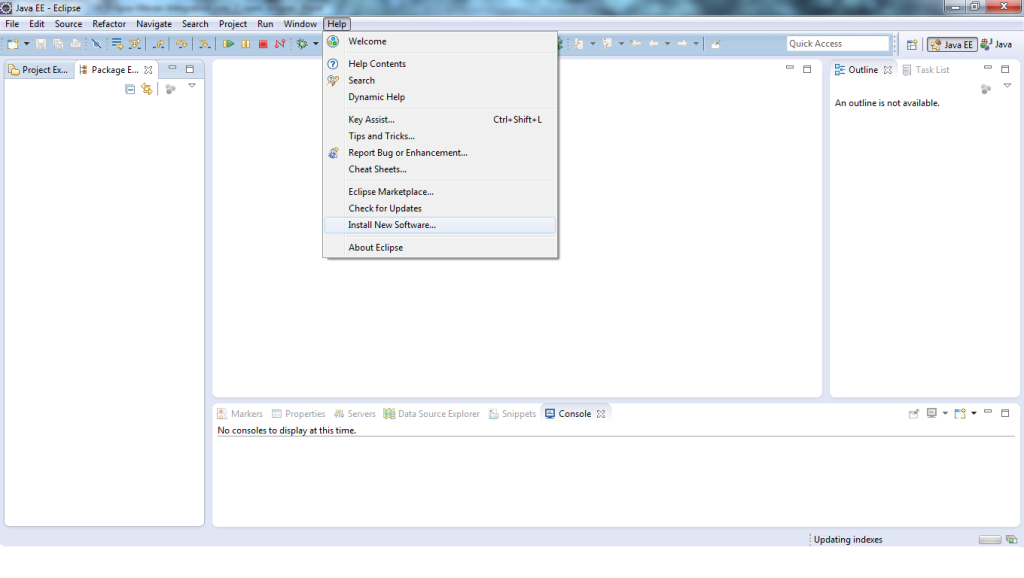Open the Debug dropdown arrow
Viewport: 1024px width, 578px height.
315,44
